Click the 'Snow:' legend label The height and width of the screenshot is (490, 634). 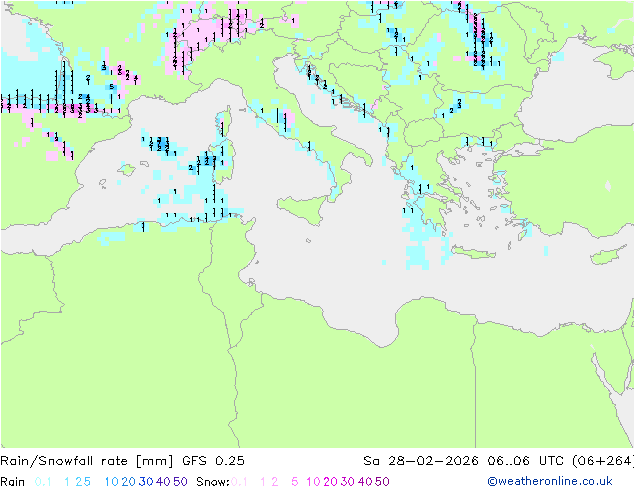coord(213,482)
